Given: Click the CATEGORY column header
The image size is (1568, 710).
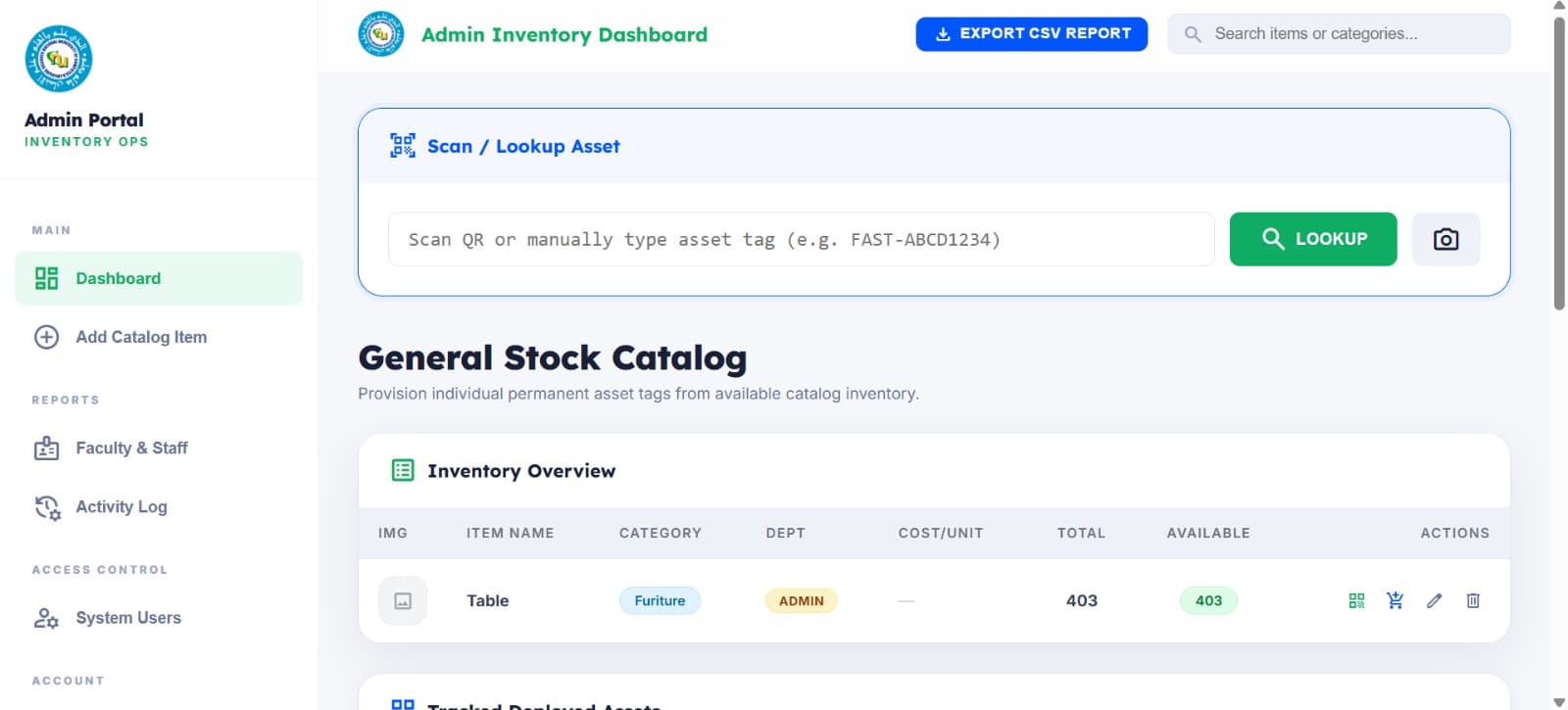Looking at the screenshot, I should (x=660, y=533).
